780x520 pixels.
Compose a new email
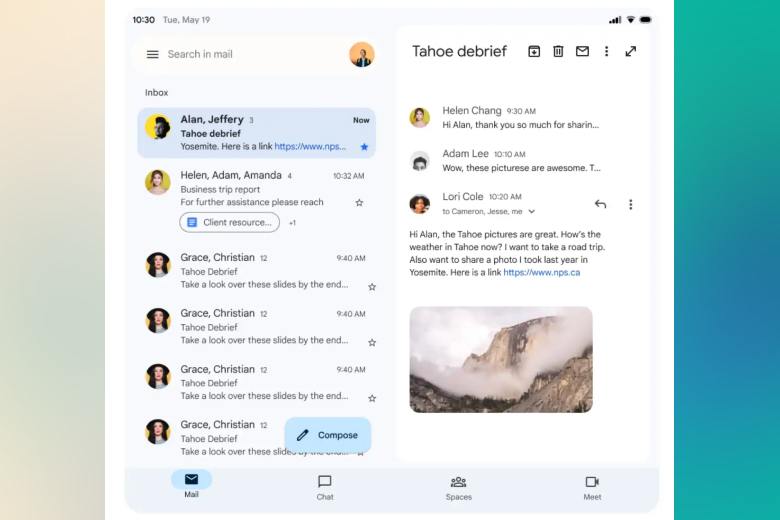click(328, 435)
